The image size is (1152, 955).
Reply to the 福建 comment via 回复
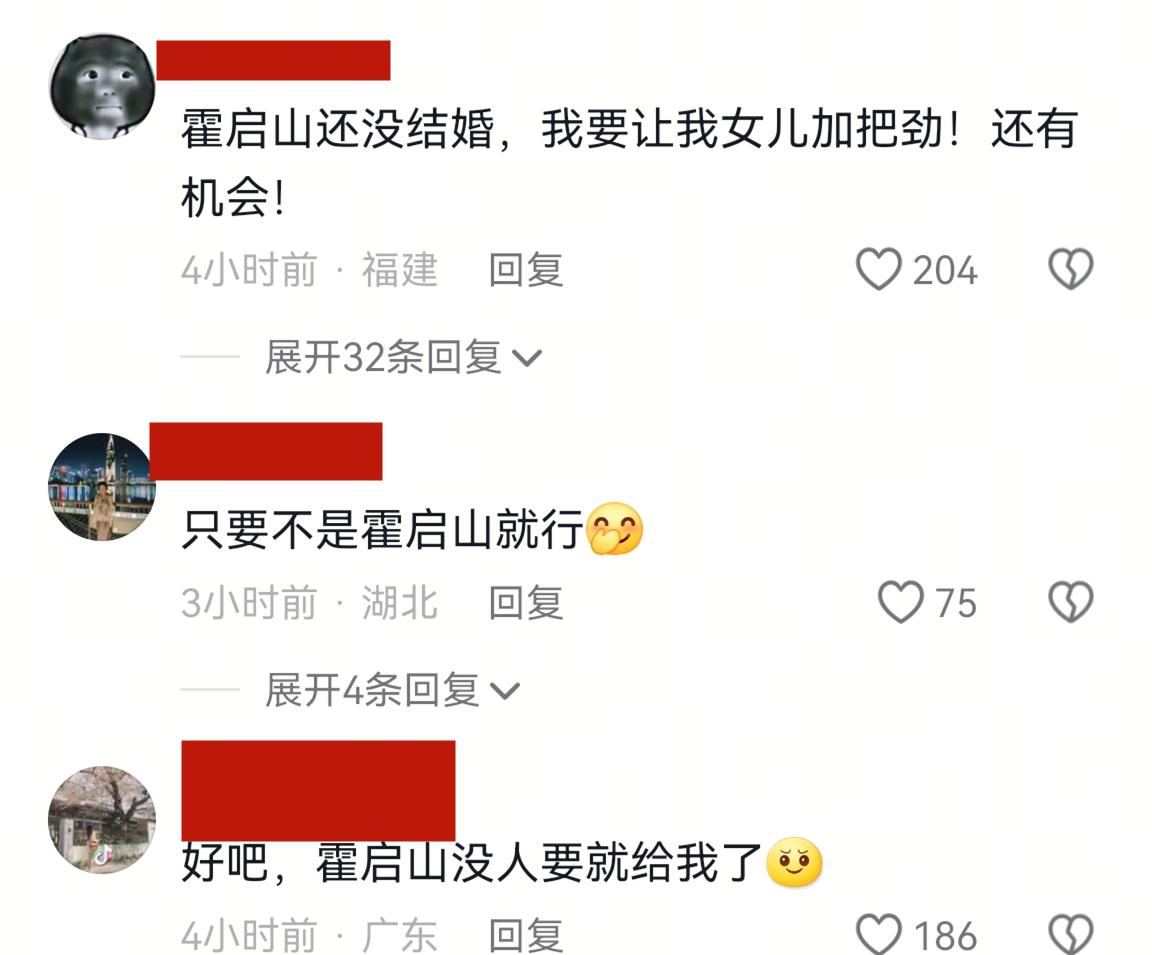(x=526, y=270)
